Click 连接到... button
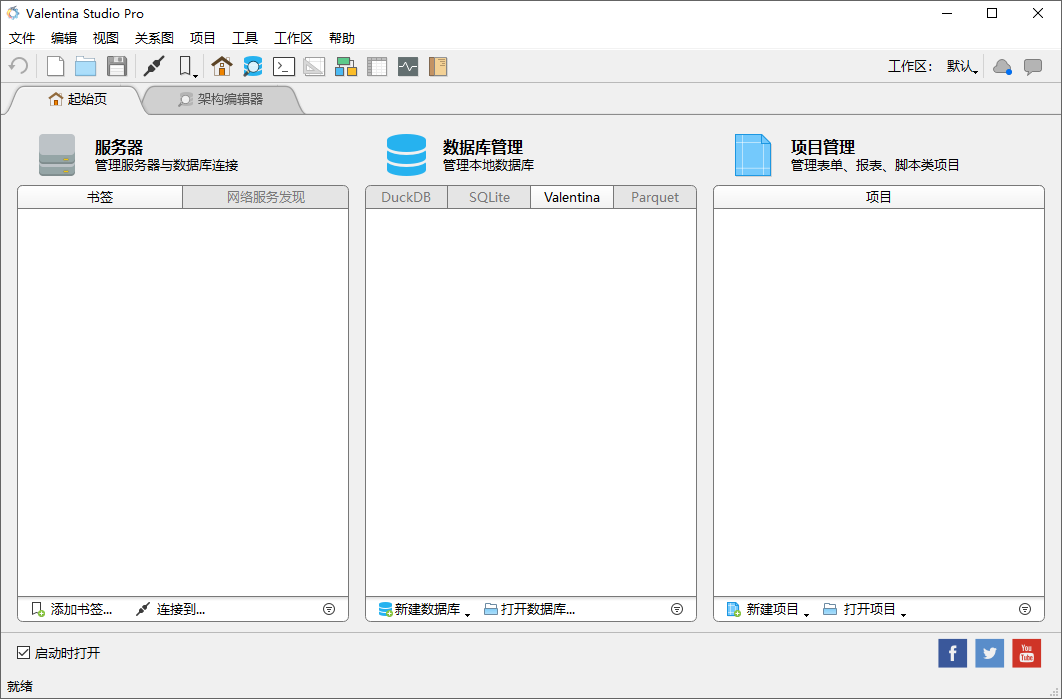Screen dimensions: 1062x699 pyautogui.click(x=171, y=609)
